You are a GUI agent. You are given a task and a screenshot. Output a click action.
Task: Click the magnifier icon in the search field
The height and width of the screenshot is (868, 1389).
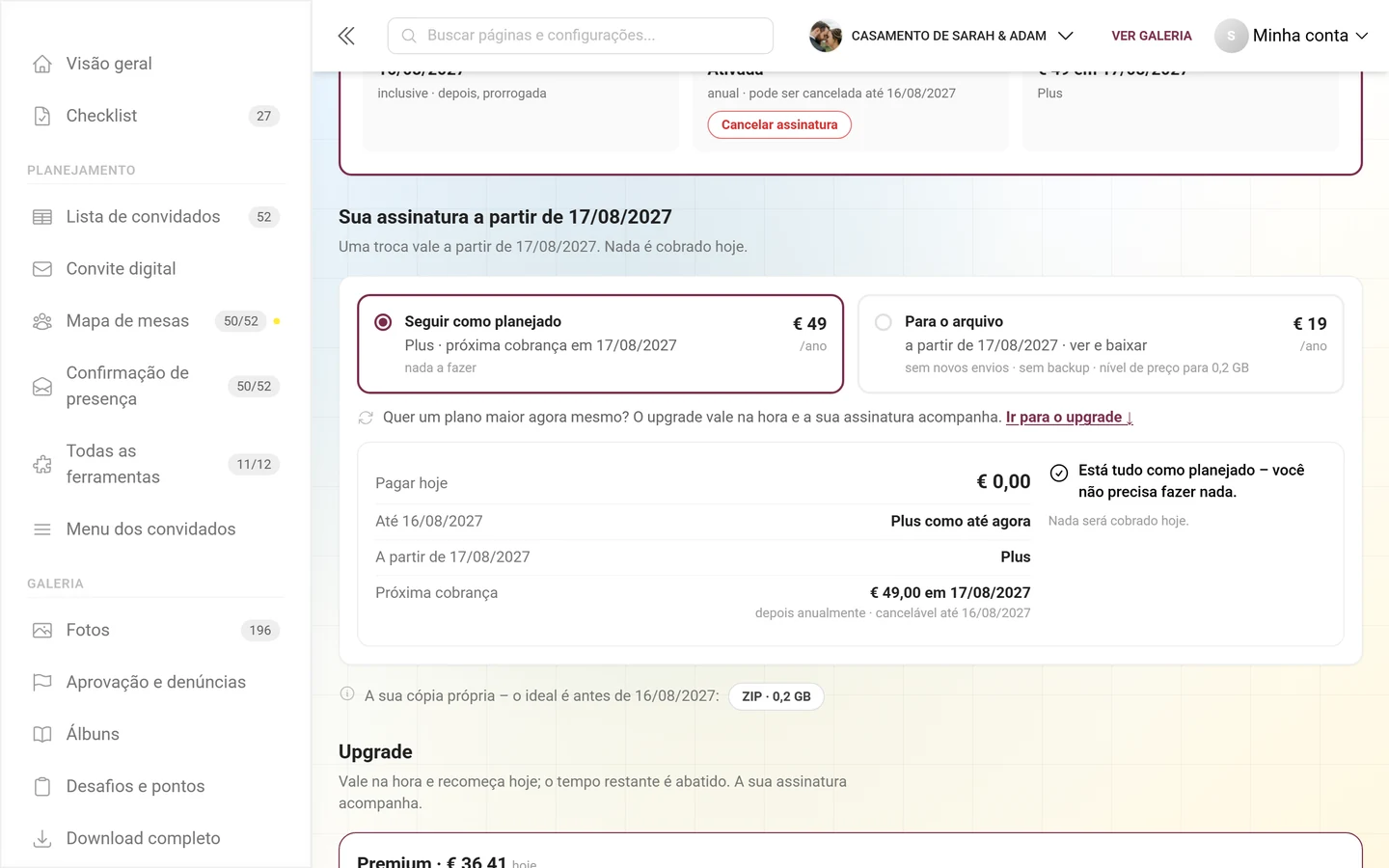tap(409, 36)
